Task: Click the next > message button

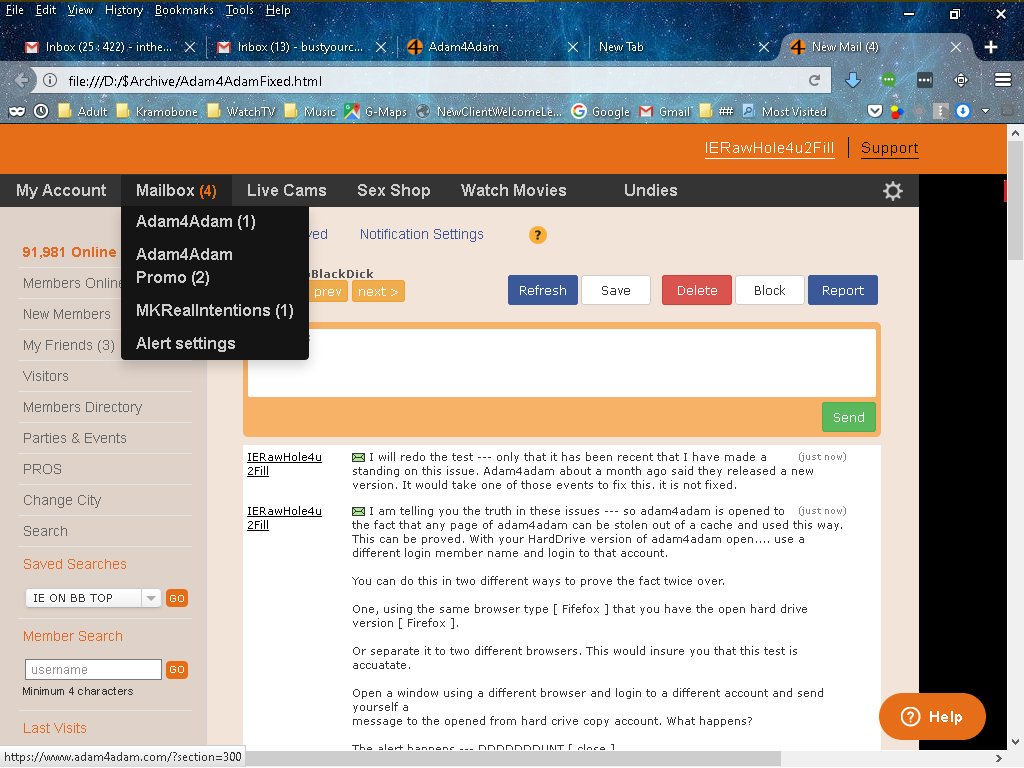Action: 378,291
